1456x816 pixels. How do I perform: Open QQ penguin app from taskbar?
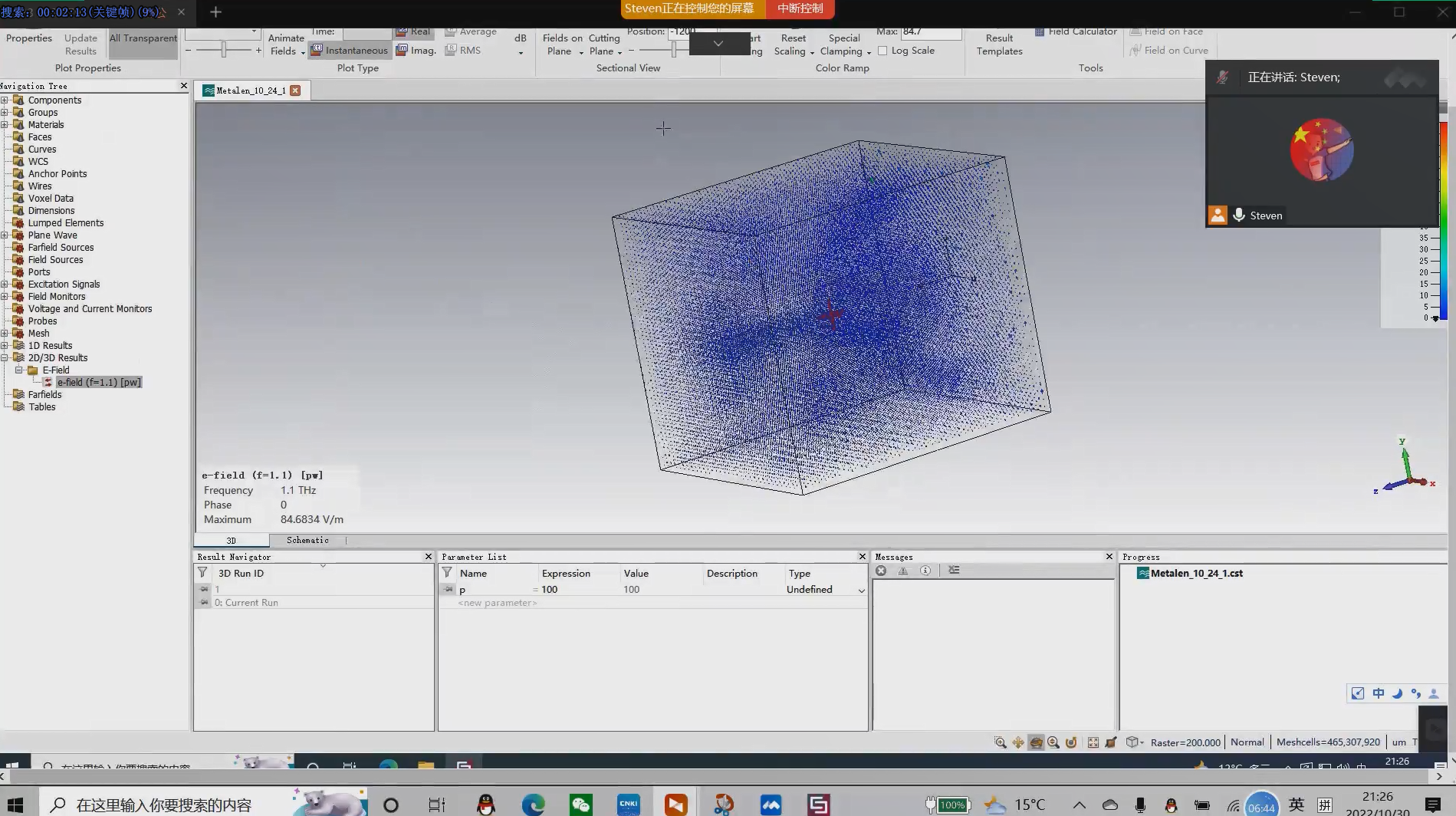click(485, 804)
